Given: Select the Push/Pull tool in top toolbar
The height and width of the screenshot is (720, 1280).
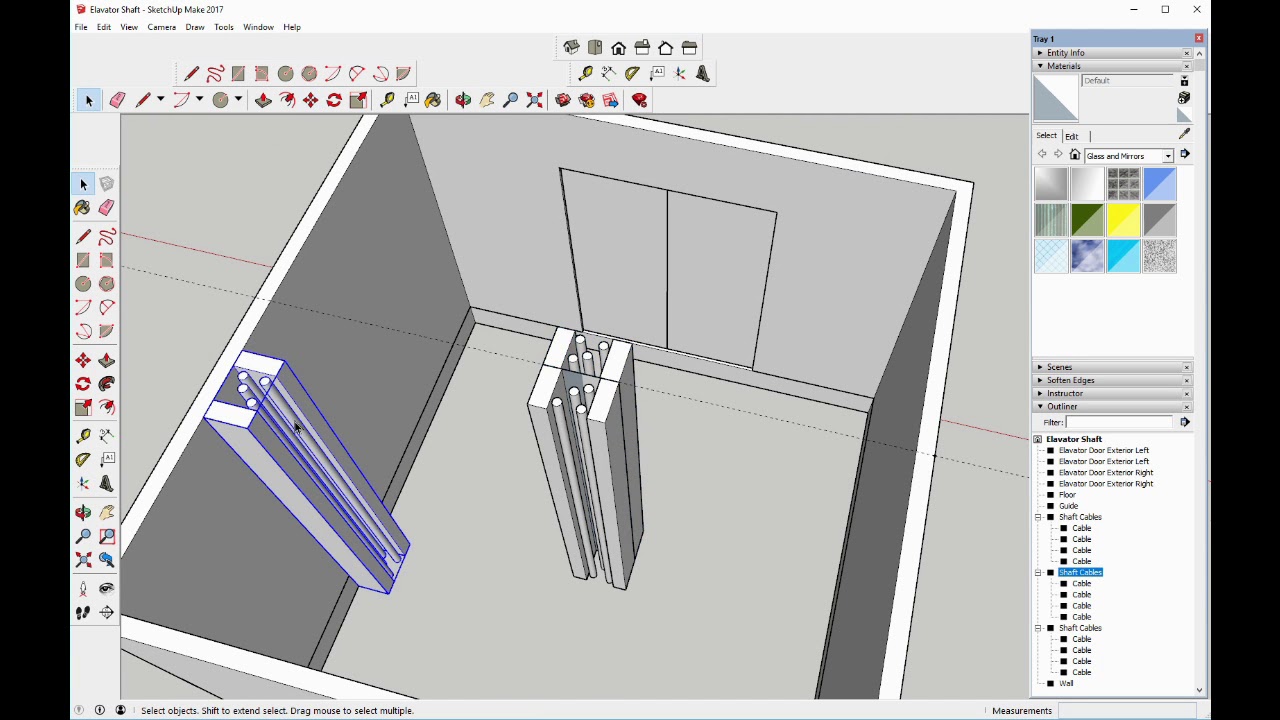Looking at the screenshot, I should (x=263, y=100).
